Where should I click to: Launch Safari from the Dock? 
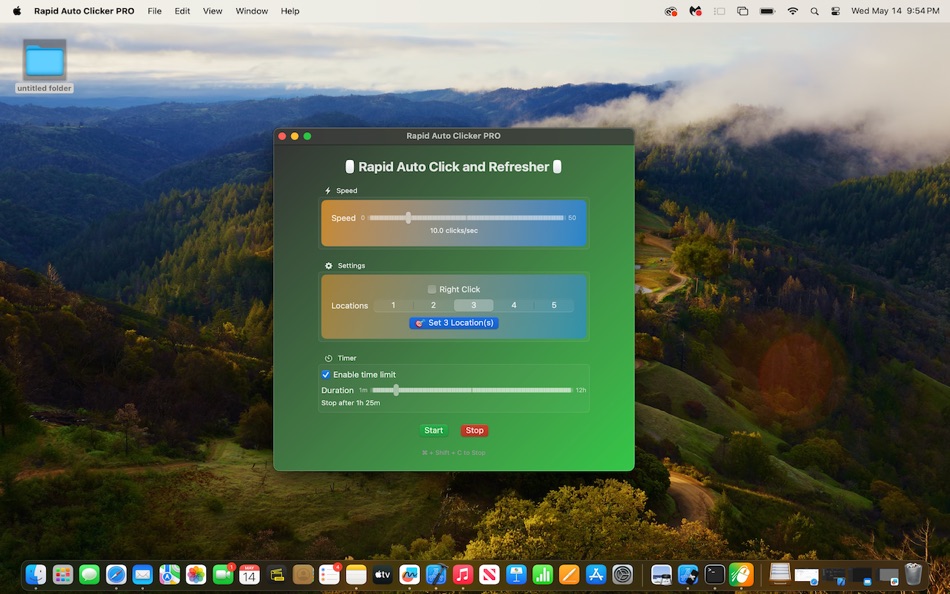tap(117, 575)
